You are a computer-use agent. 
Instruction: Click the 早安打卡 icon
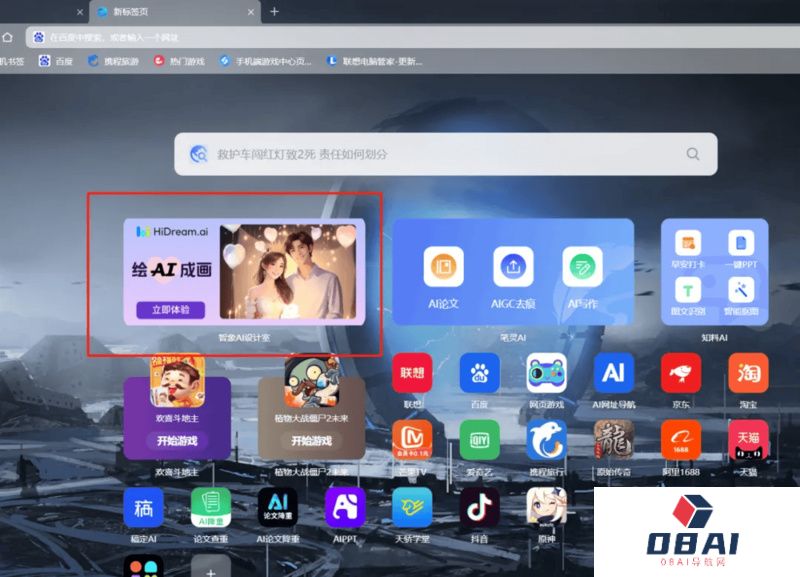687,241
